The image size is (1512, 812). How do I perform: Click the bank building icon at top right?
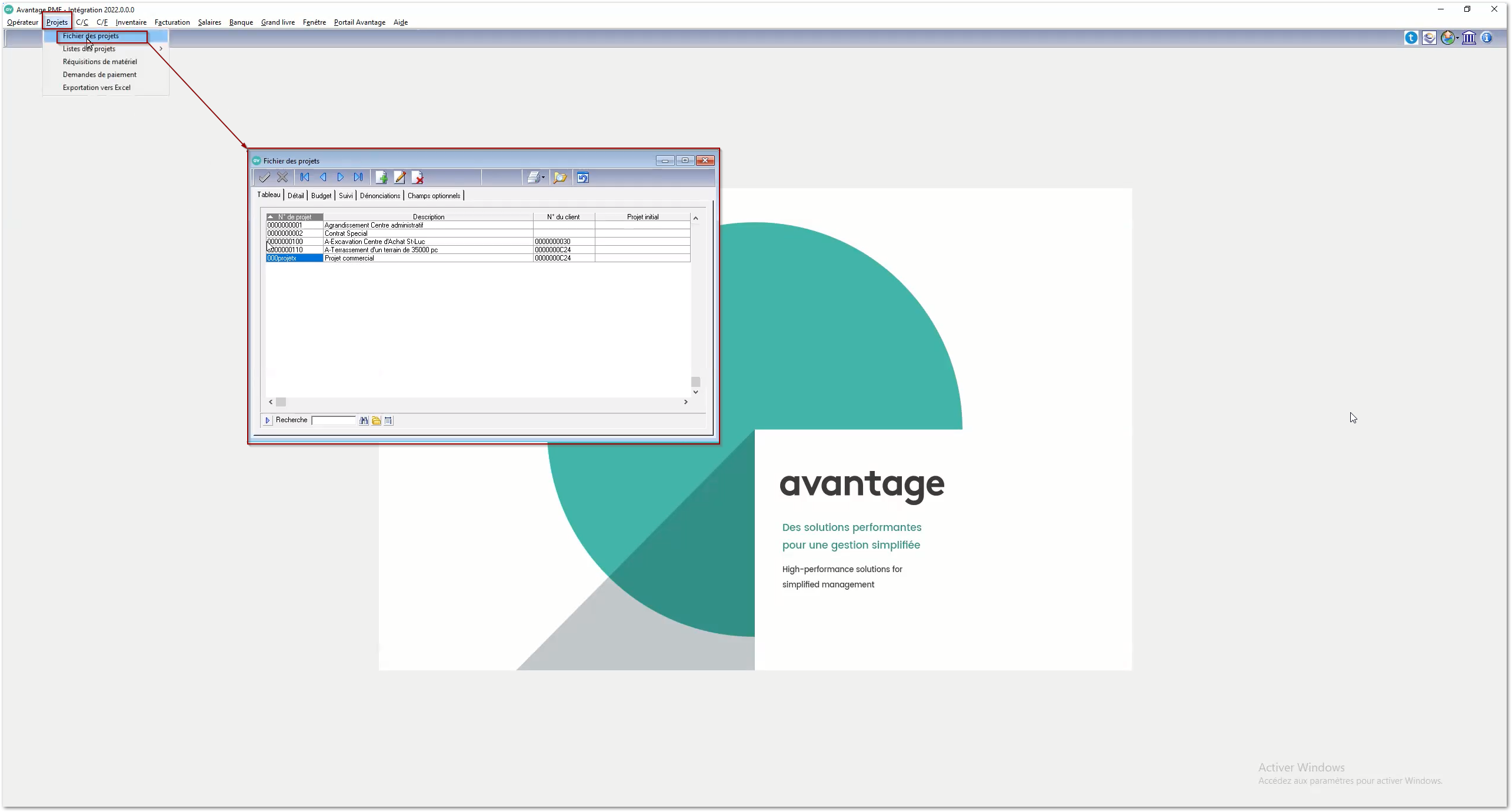tap(1468, 38)
